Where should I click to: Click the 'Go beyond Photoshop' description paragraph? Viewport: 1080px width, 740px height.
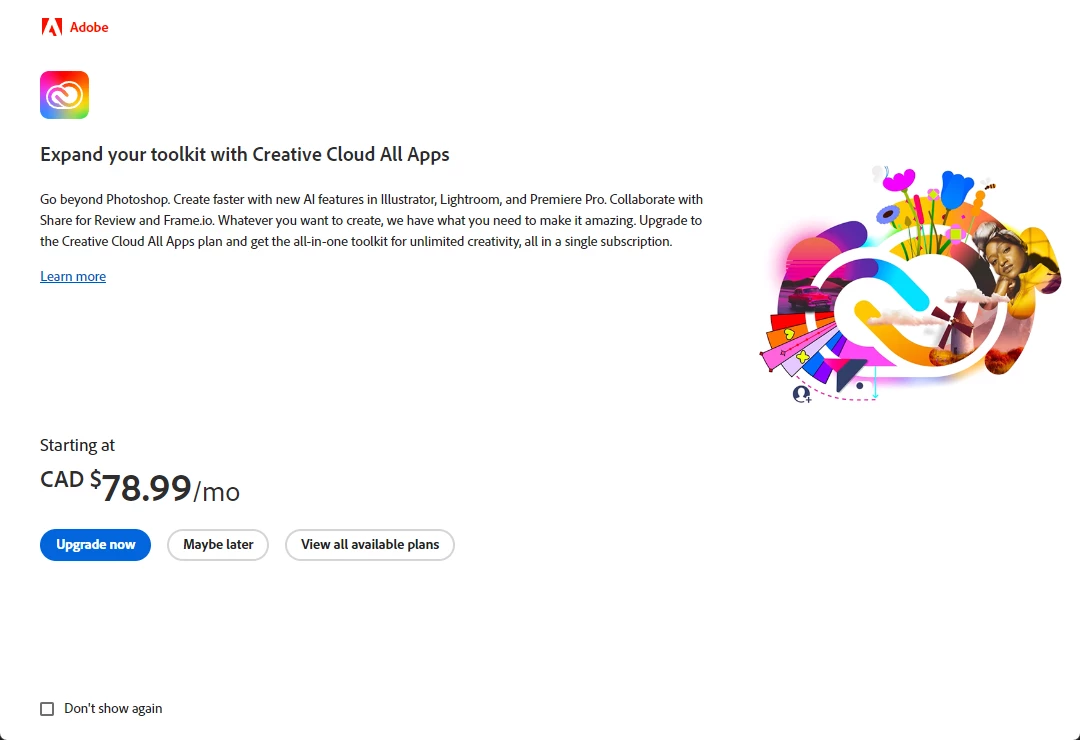[371, 220]
